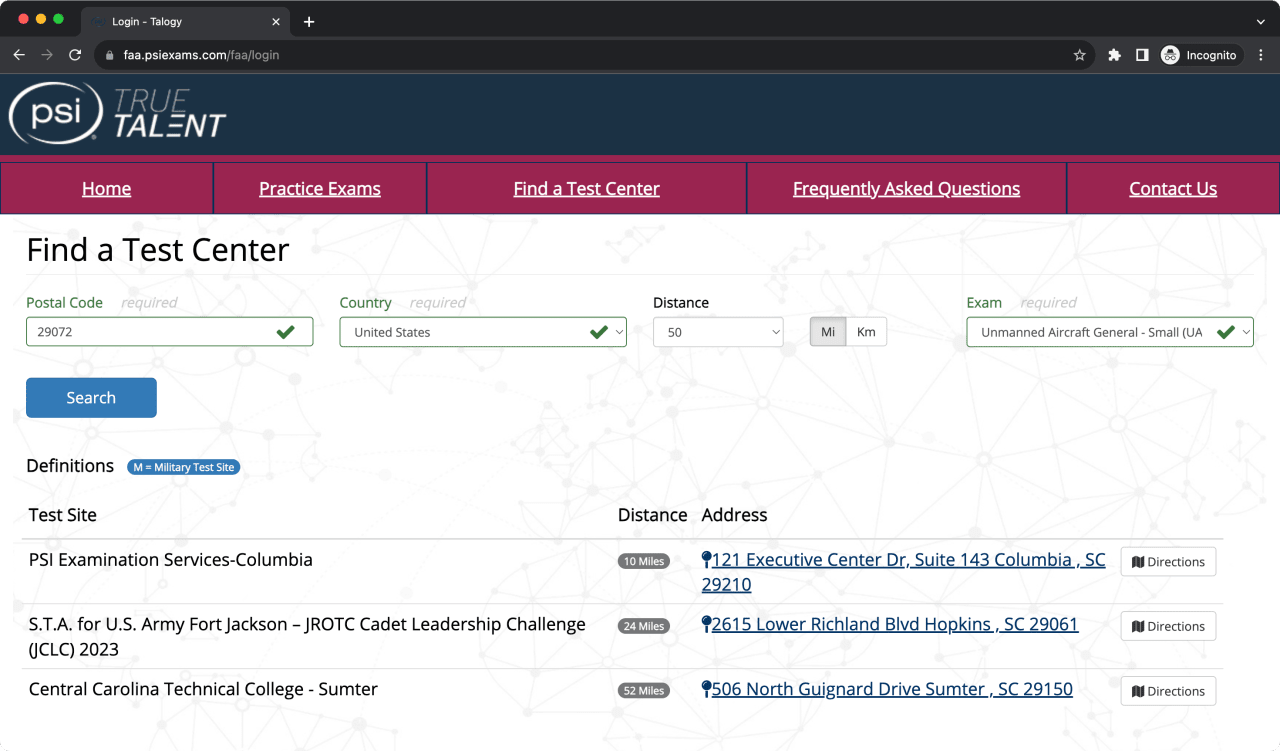
Task: Open the Distance dropdown showing 50
Action: [x=718, y=332]
